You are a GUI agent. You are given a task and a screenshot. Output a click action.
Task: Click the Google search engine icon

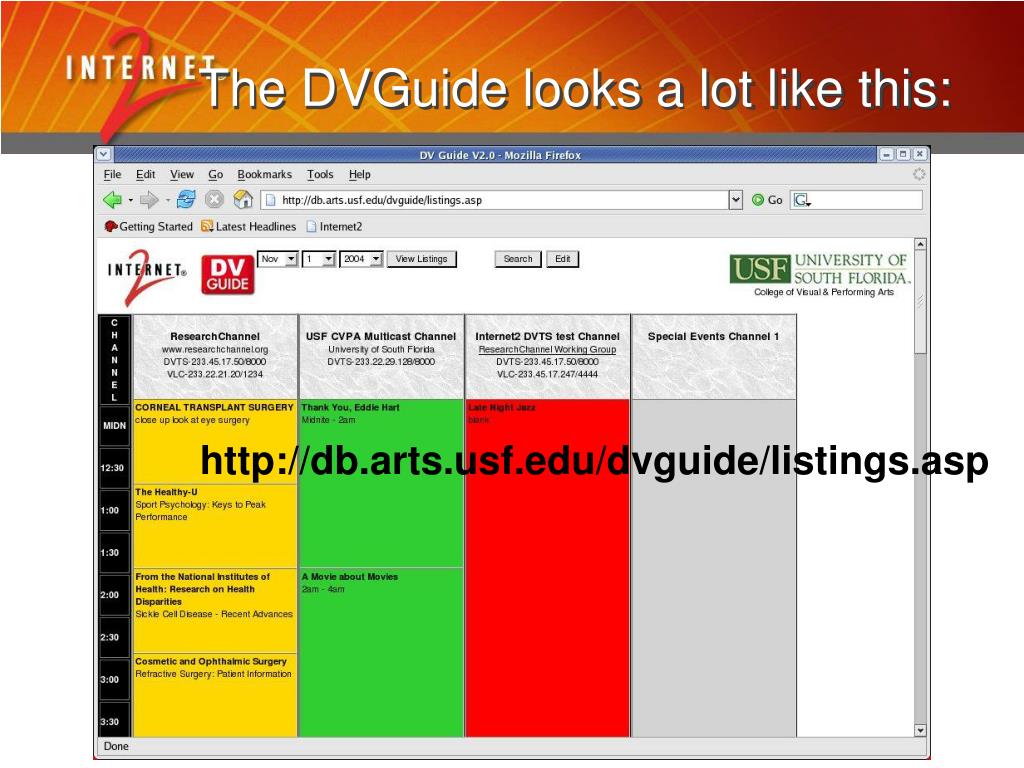[x=801, y=200]
